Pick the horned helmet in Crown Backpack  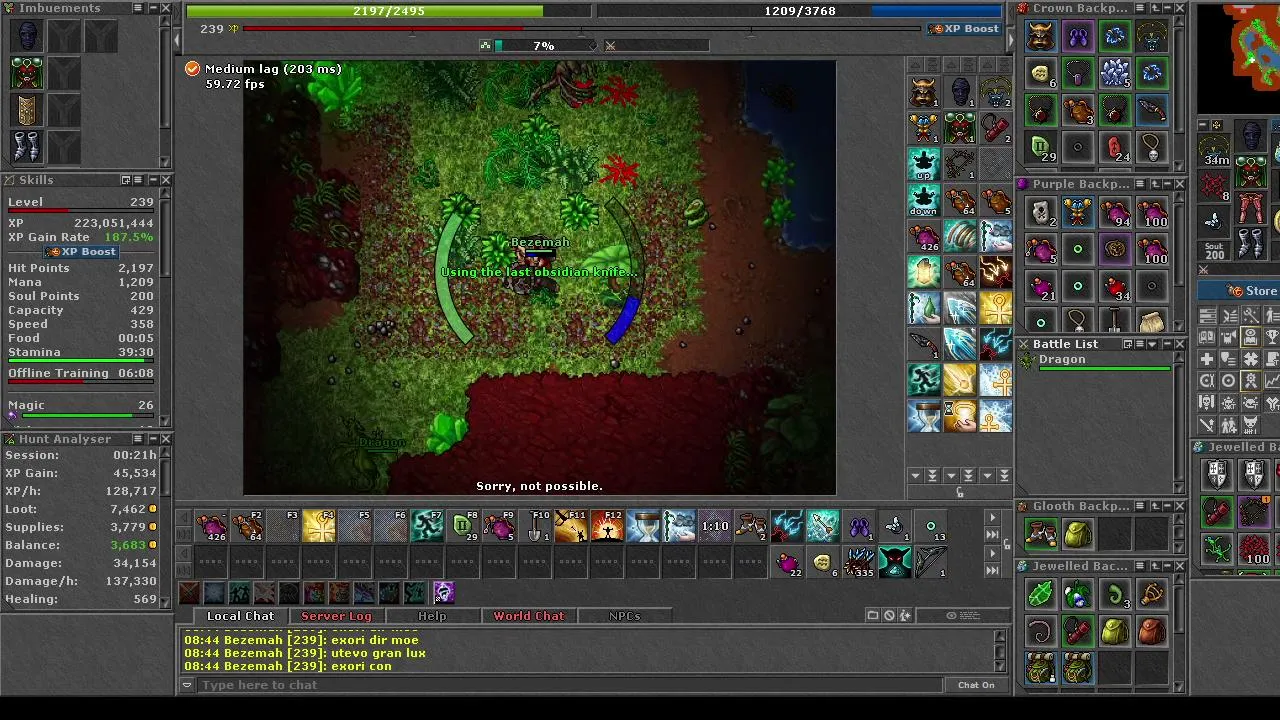[1041, 37]
